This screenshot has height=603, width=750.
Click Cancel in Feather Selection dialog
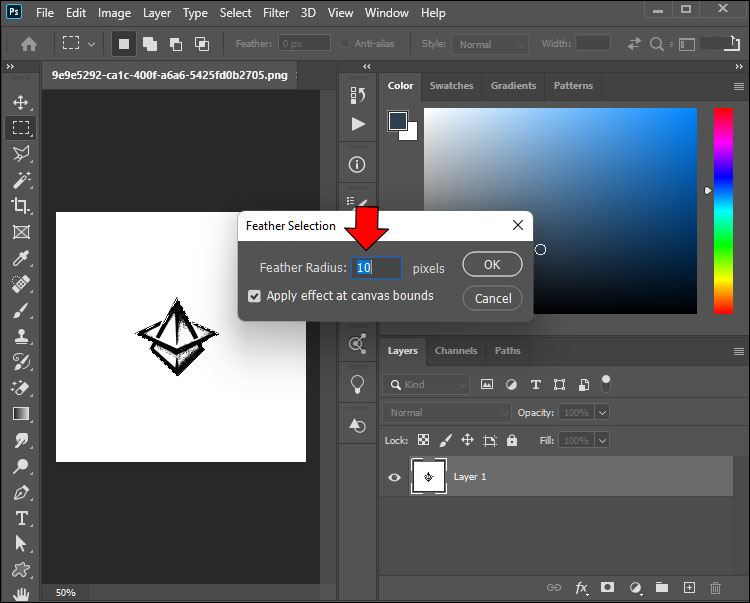(x=493, y=298)
